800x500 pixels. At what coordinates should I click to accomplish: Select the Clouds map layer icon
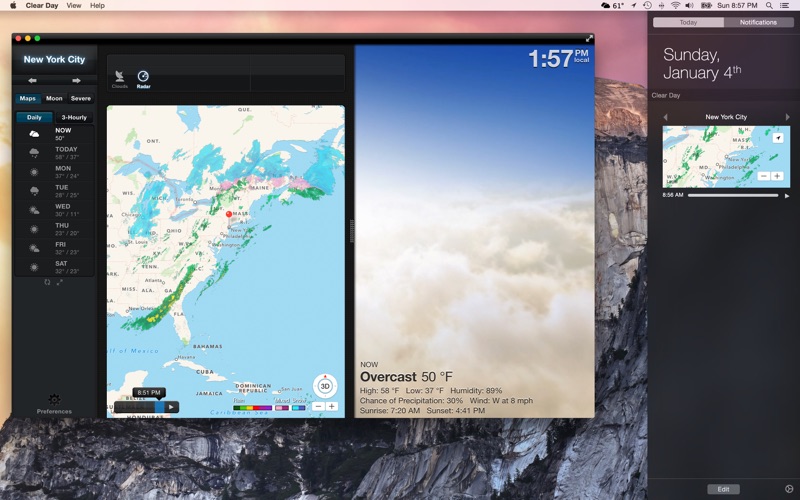click(x=119, y=79)
